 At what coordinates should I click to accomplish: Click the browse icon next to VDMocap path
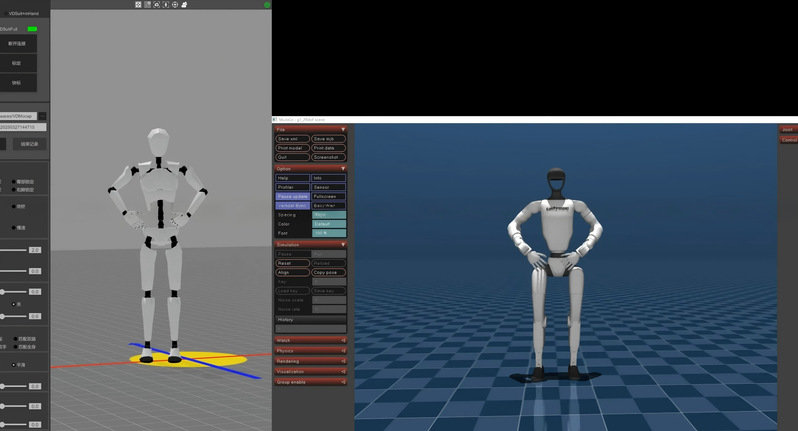(x=43, y=116)
